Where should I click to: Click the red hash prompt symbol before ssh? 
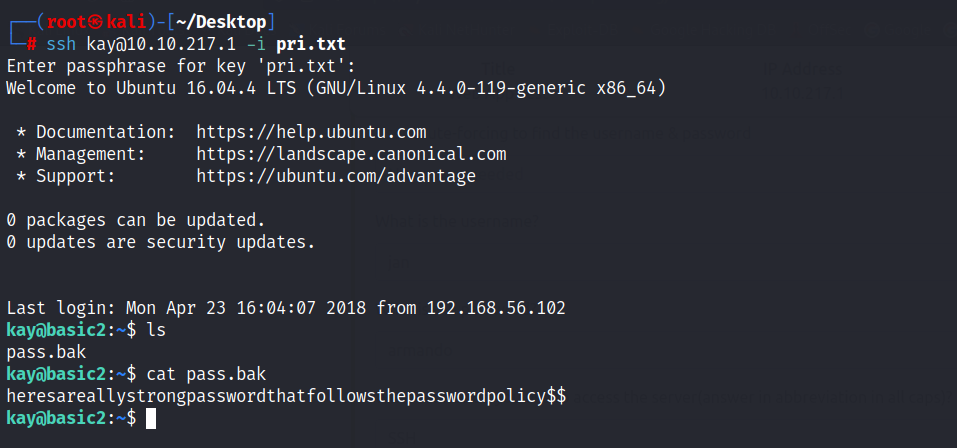point(32,44)
